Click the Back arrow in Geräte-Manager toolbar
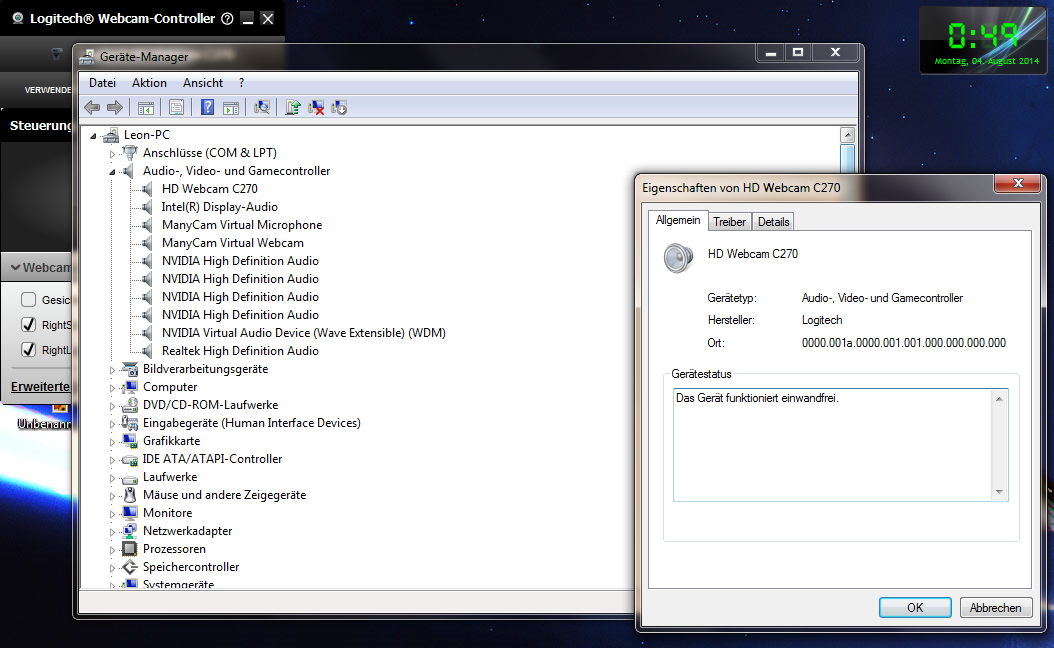 coord(92,108)
